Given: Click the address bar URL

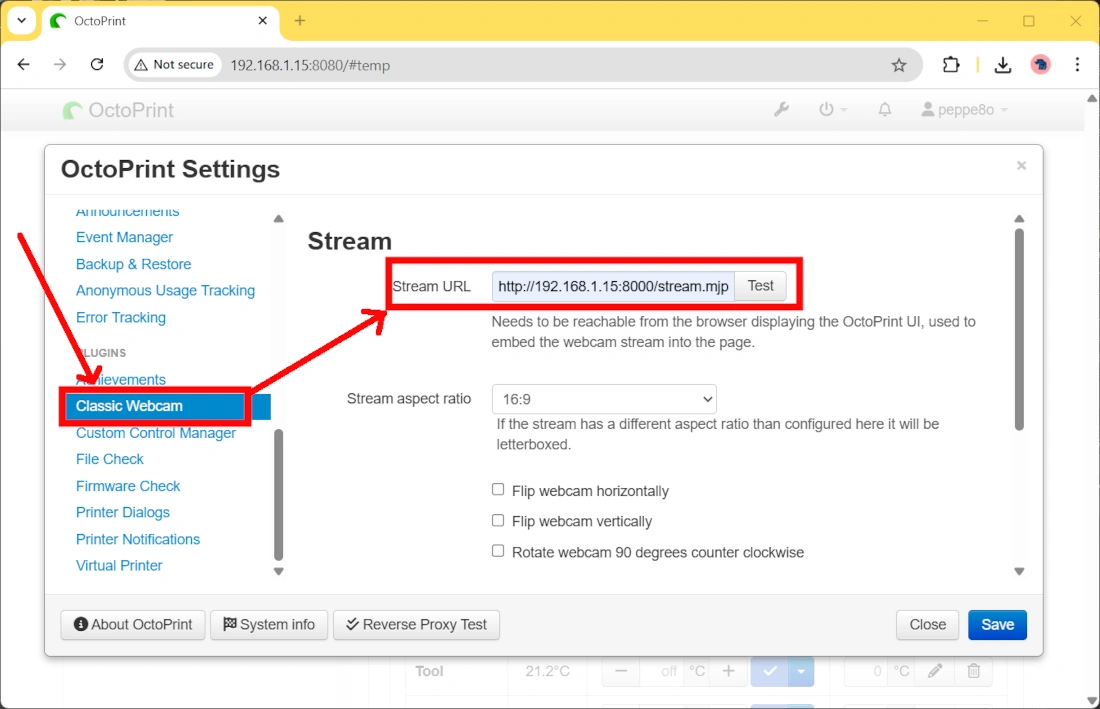Looking at the screenshot, I should tap(310, 65).
